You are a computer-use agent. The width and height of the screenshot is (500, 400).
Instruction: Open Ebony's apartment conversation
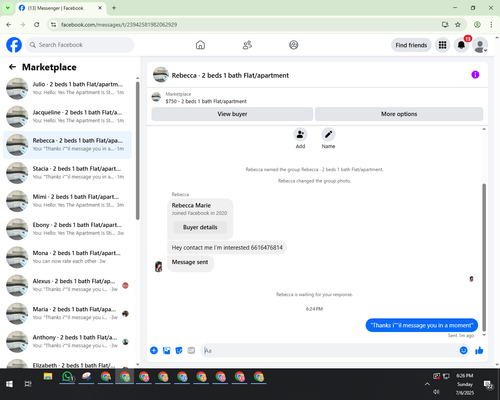(67, 229)
